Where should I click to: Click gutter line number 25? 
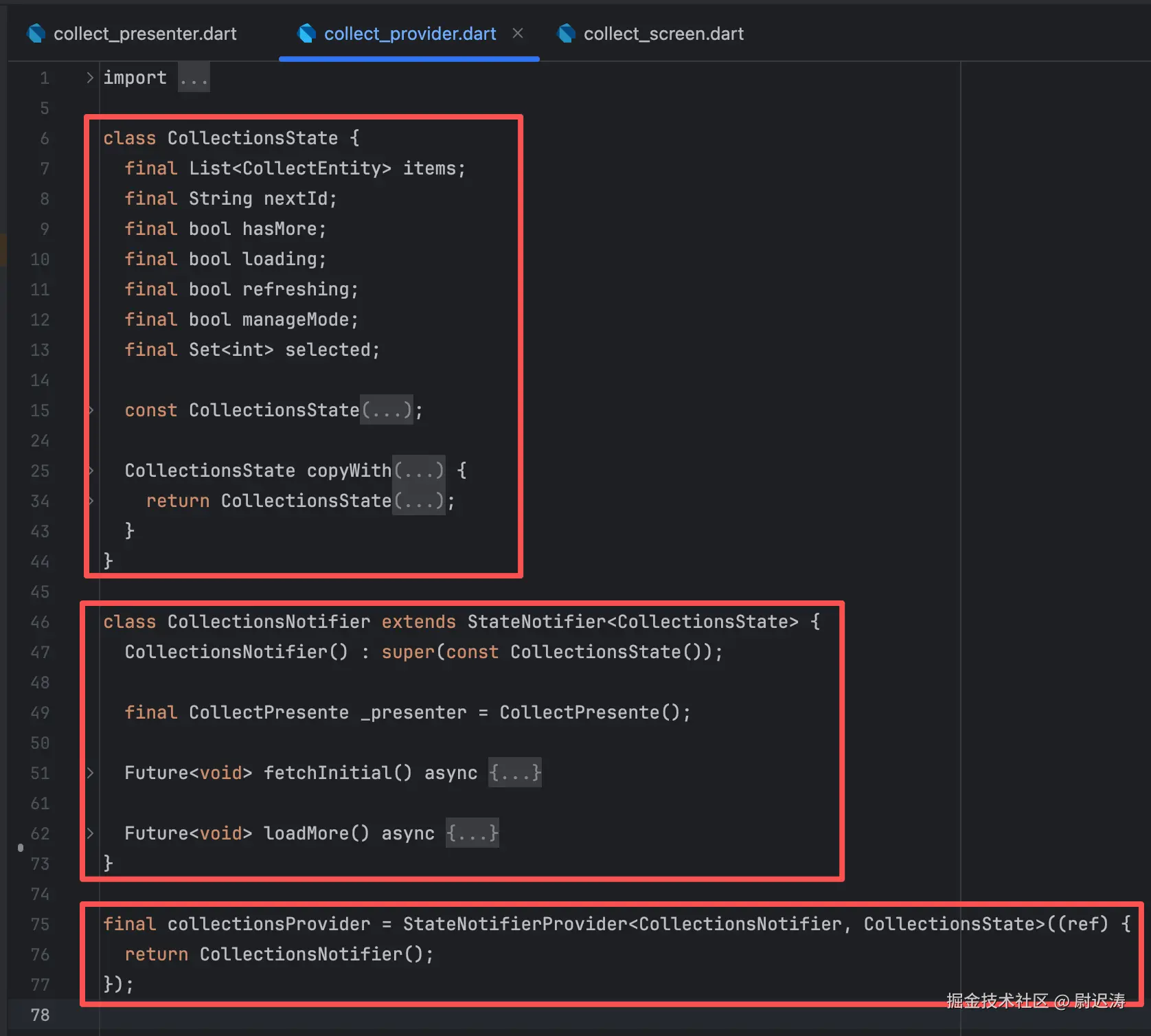[40, 471]
